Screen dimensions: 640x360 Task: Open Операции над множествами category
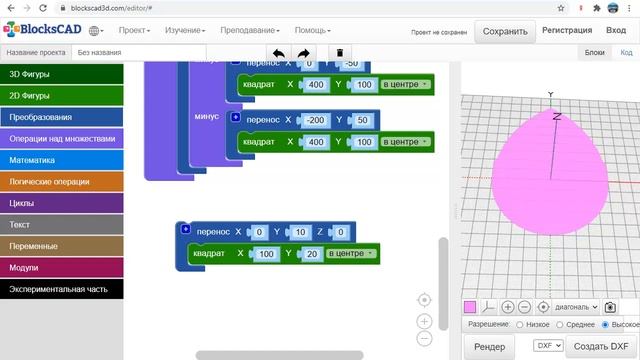[62, 138]
